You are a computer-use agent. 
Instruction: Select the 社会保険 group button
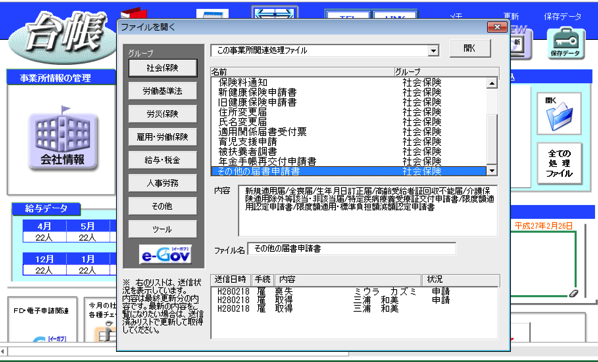(163, 68)
